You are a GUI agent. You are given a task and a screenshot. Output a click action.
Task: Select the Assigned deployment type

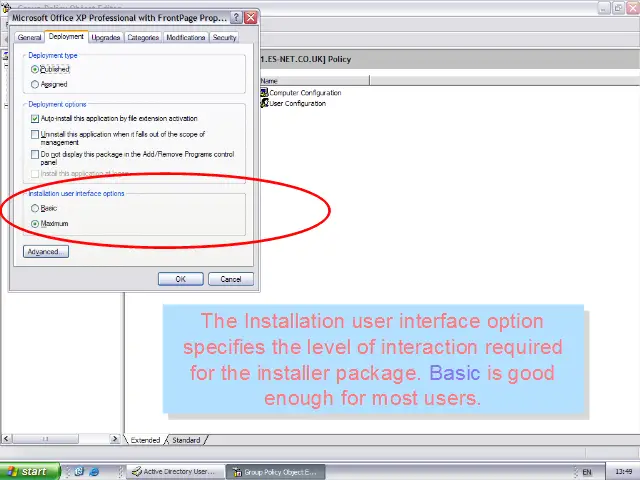click(x=36, y=84)
